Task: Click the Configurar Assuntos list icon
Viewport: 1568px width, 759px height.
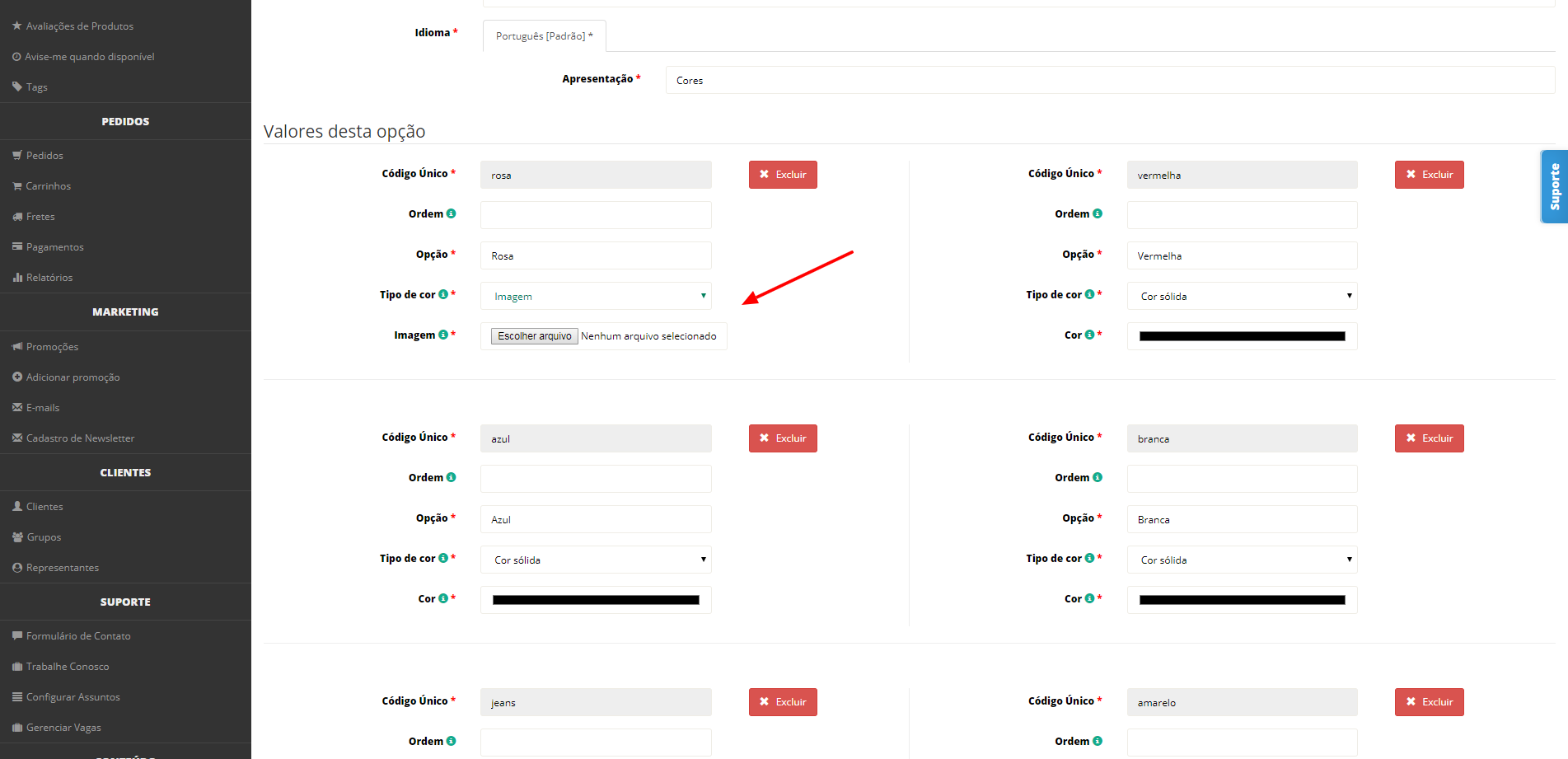Action: click(x=17, y=696)
